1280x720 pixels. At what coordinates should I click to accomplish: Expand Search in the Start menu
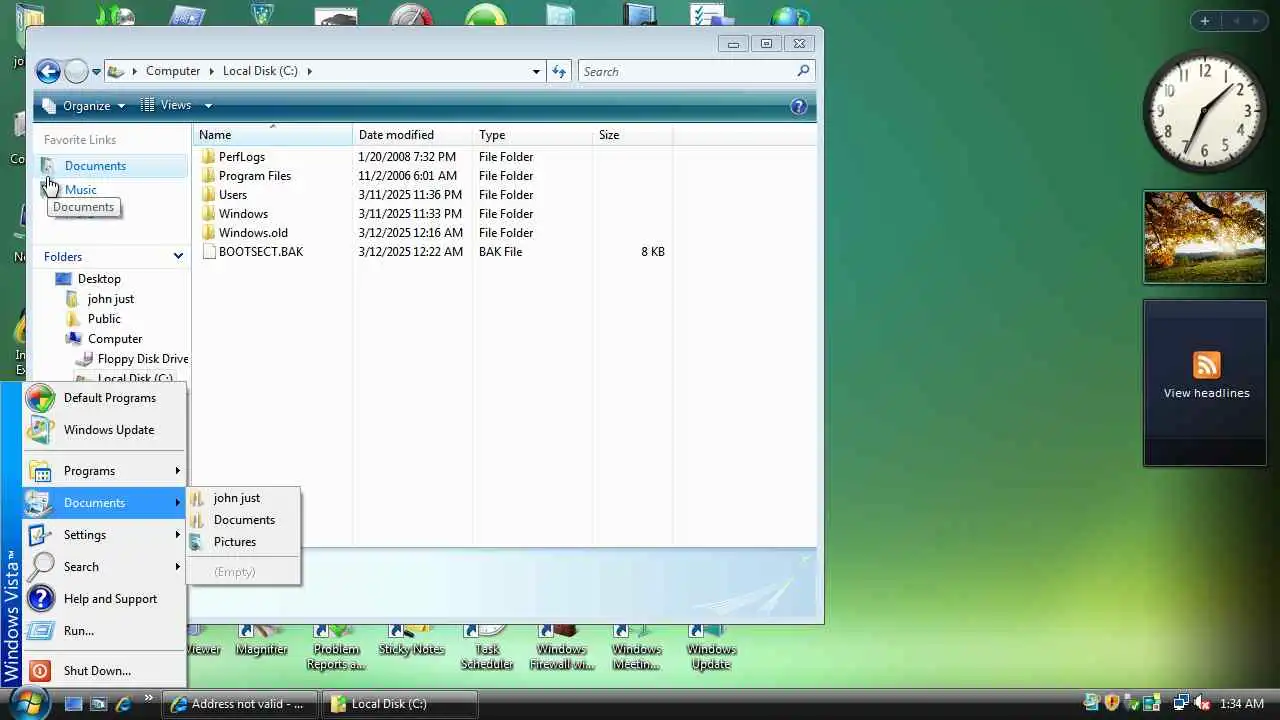[x=105, y=567]
